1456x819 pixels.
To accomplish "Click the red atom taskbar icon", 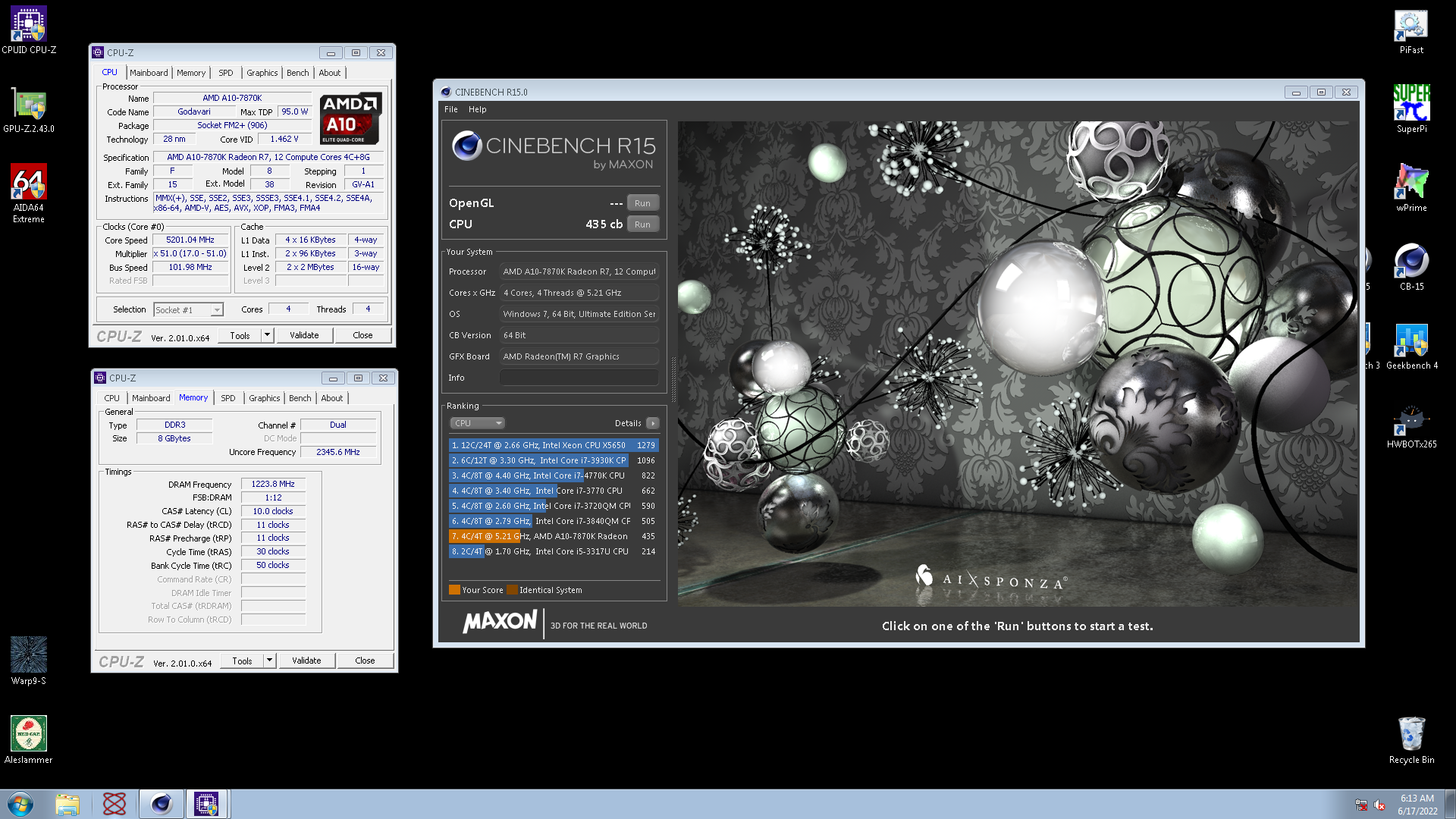I will click(x=115, y=804).
